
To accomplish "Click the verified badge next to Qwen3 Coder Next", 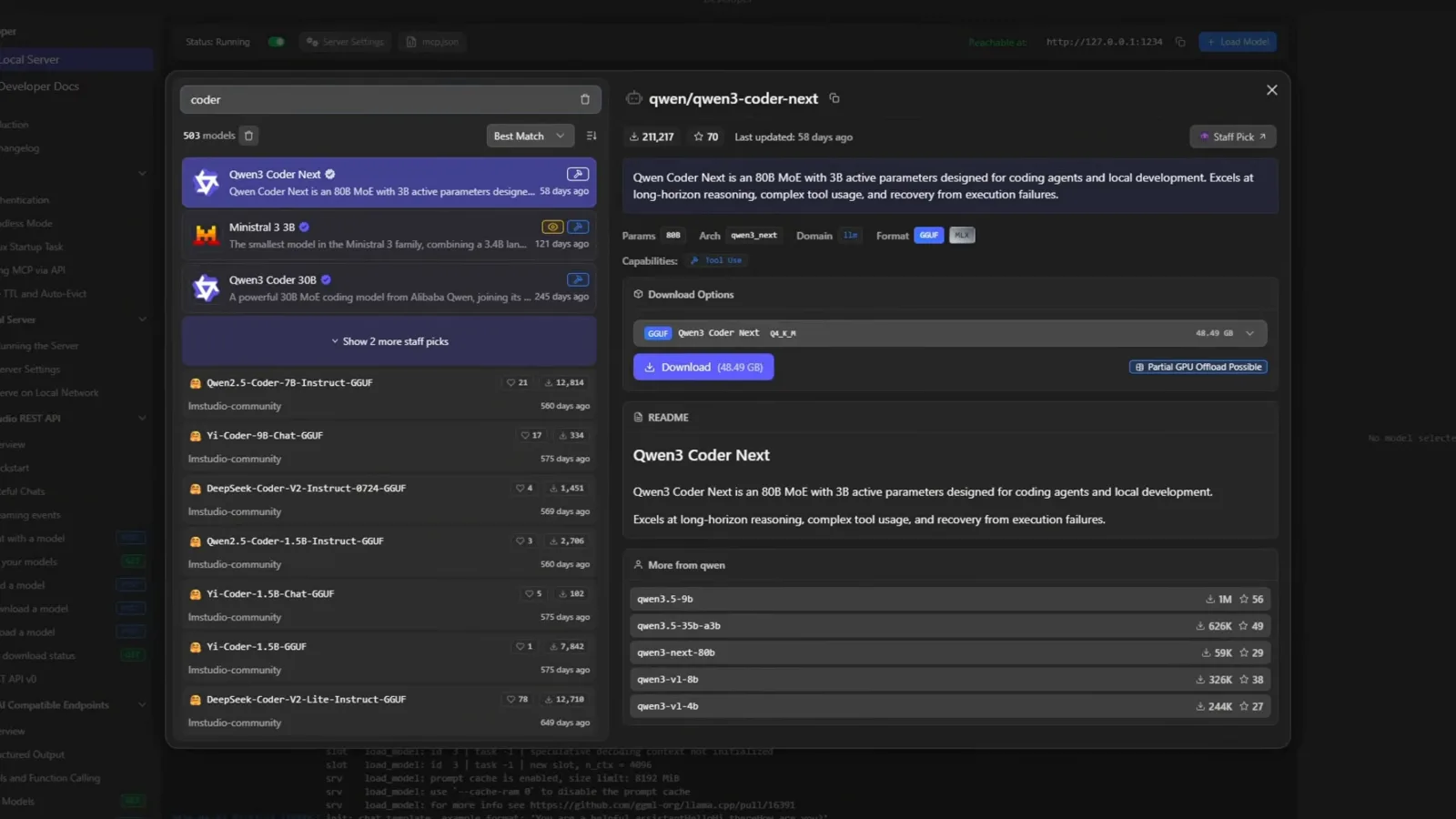I will coord(330,174).
